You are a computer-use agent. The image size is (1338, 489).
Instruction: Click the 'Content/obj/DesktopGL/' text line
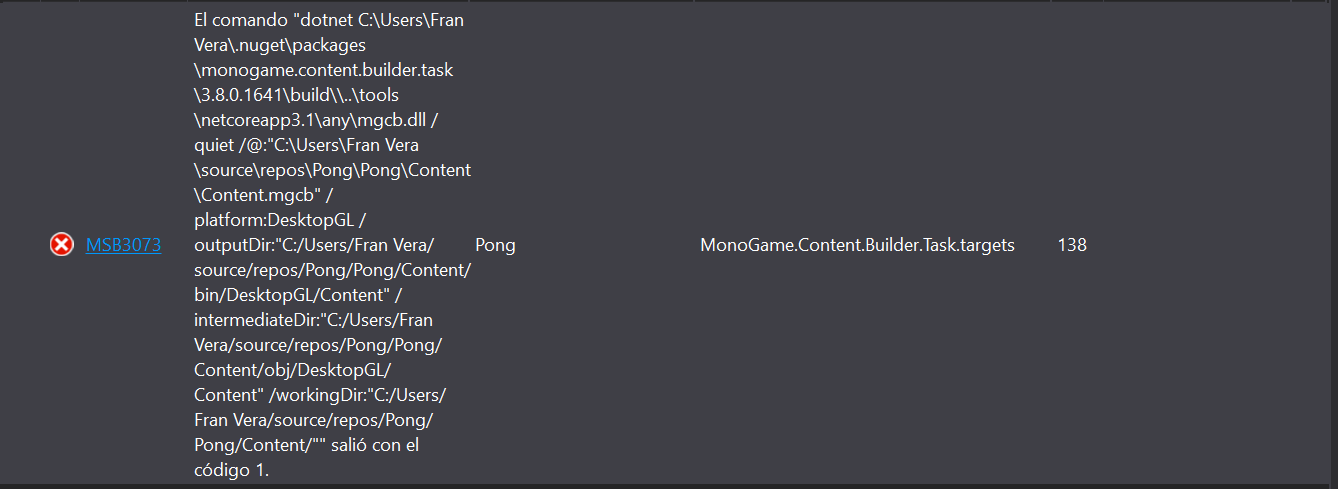(x=279, y=370)
